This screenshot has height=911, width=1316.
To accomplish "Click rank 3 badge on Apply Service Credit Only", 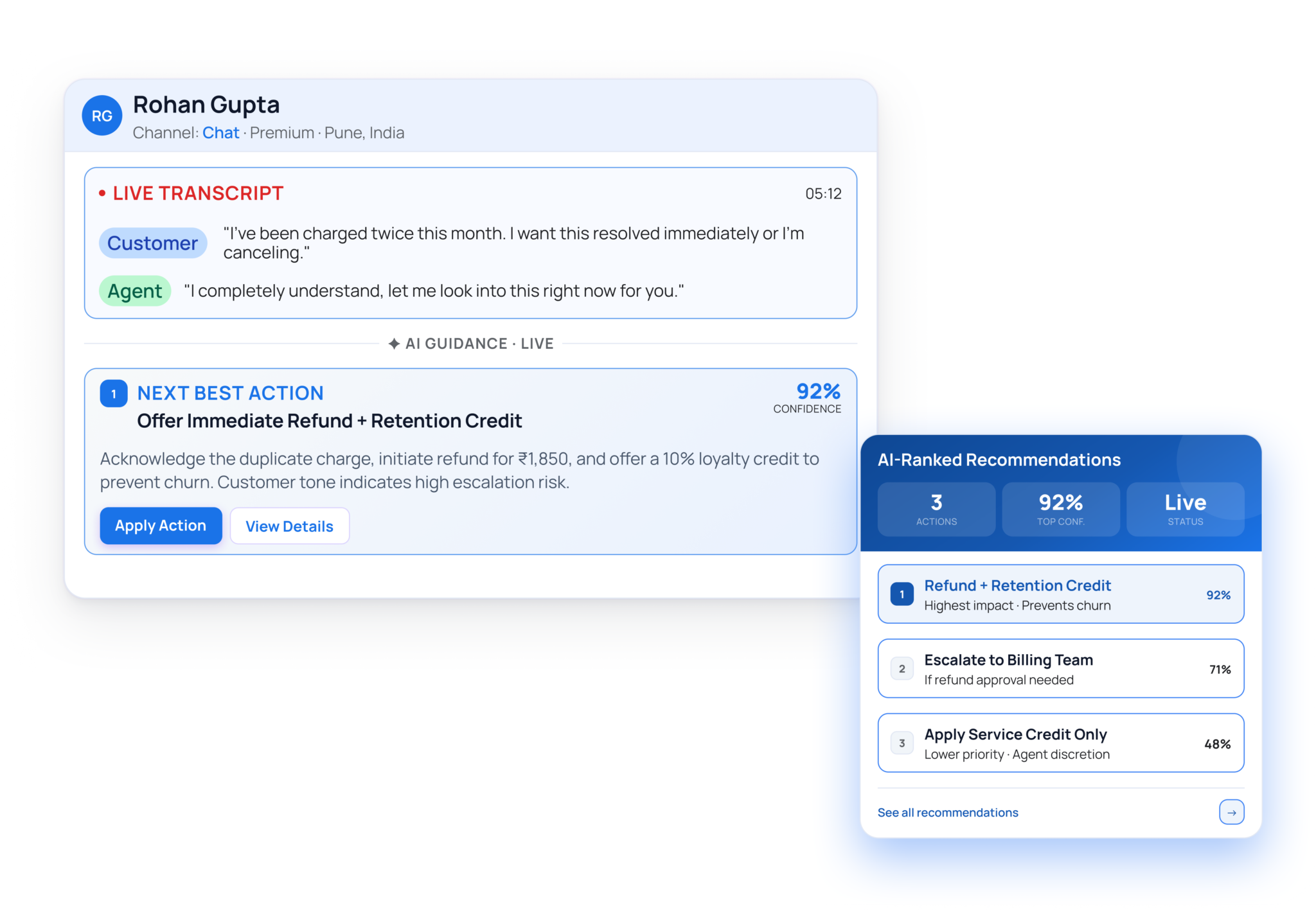I will tap(902, 743).
